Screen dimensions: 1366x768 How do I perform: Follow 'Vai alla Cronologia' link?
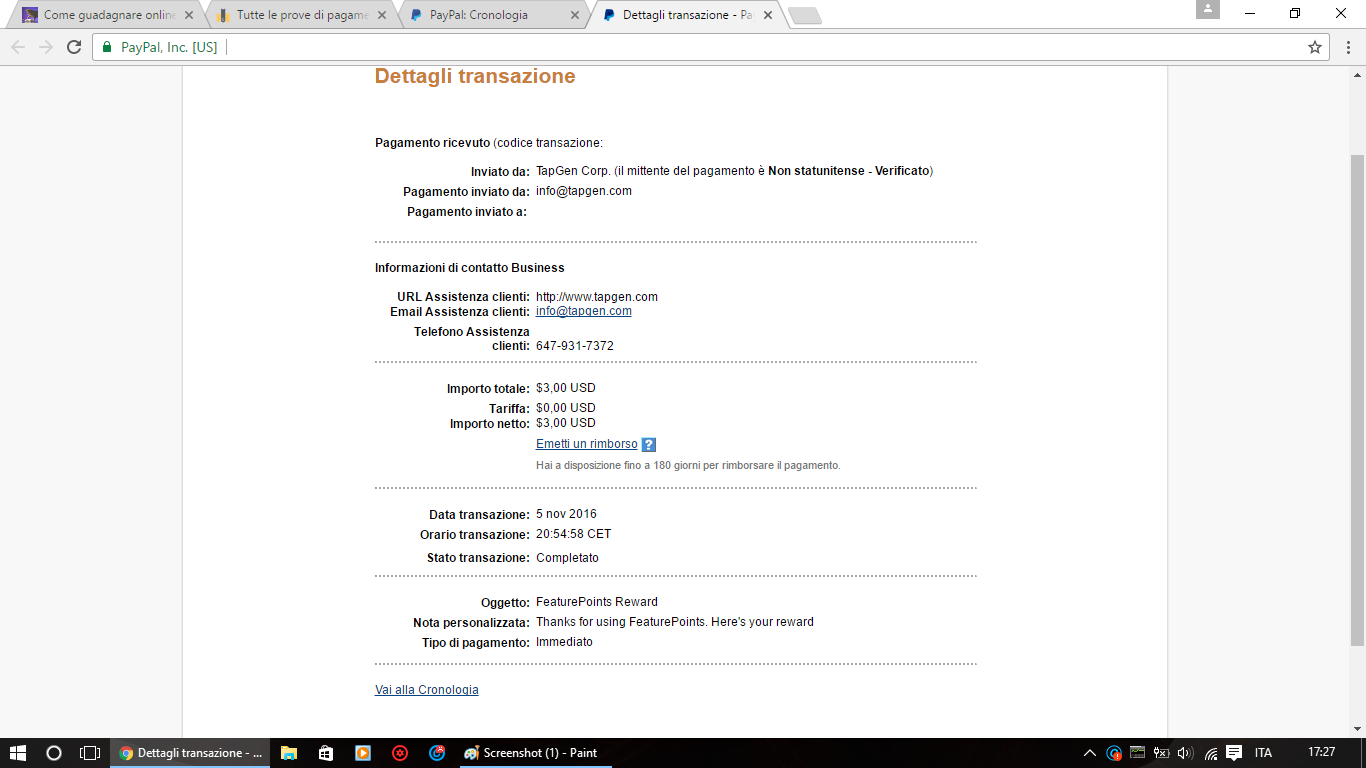pos(427,690)
